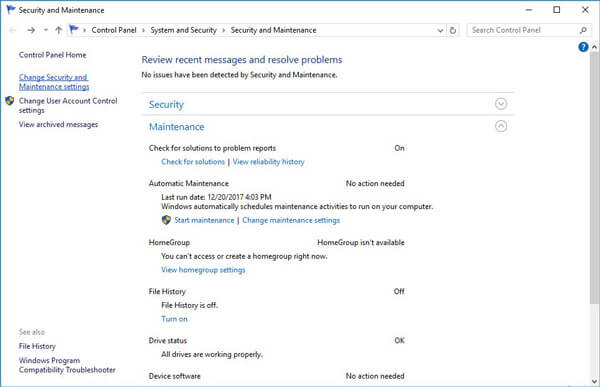Click the search magnifier icon

(x=583, y=30)
